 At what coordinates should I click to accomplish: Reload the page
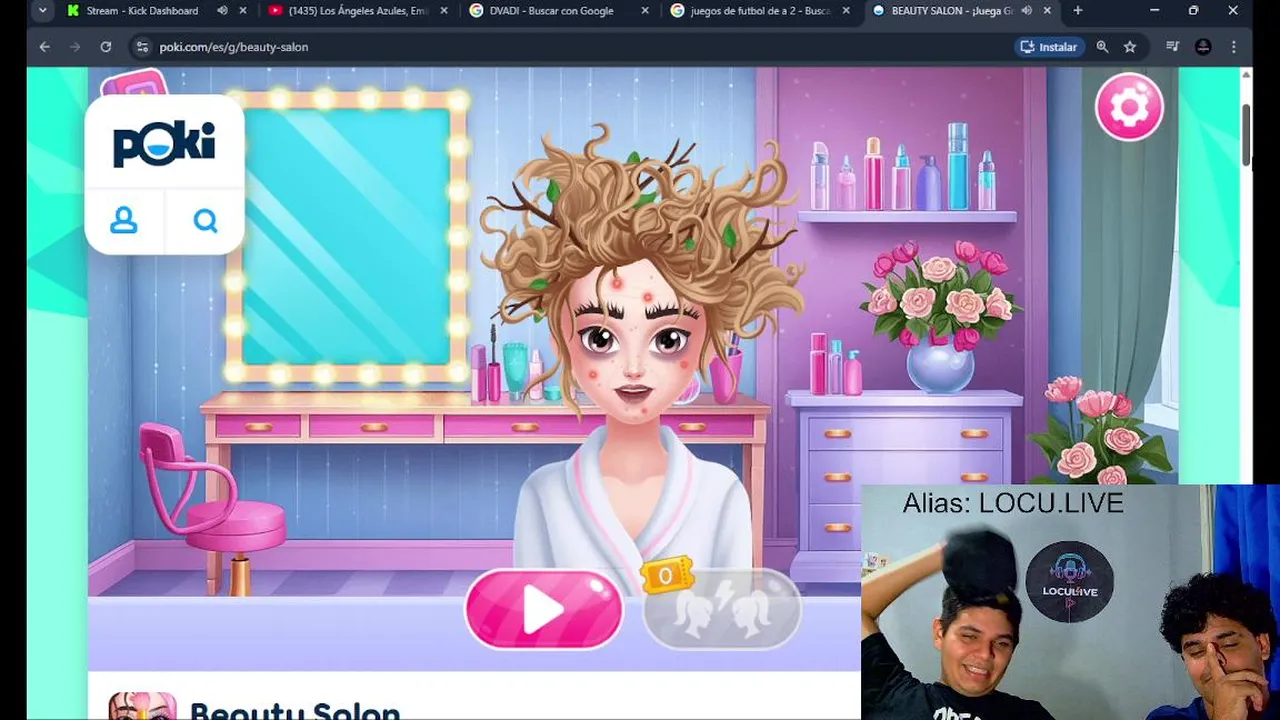pyautogui.click(x=106, y=47)
